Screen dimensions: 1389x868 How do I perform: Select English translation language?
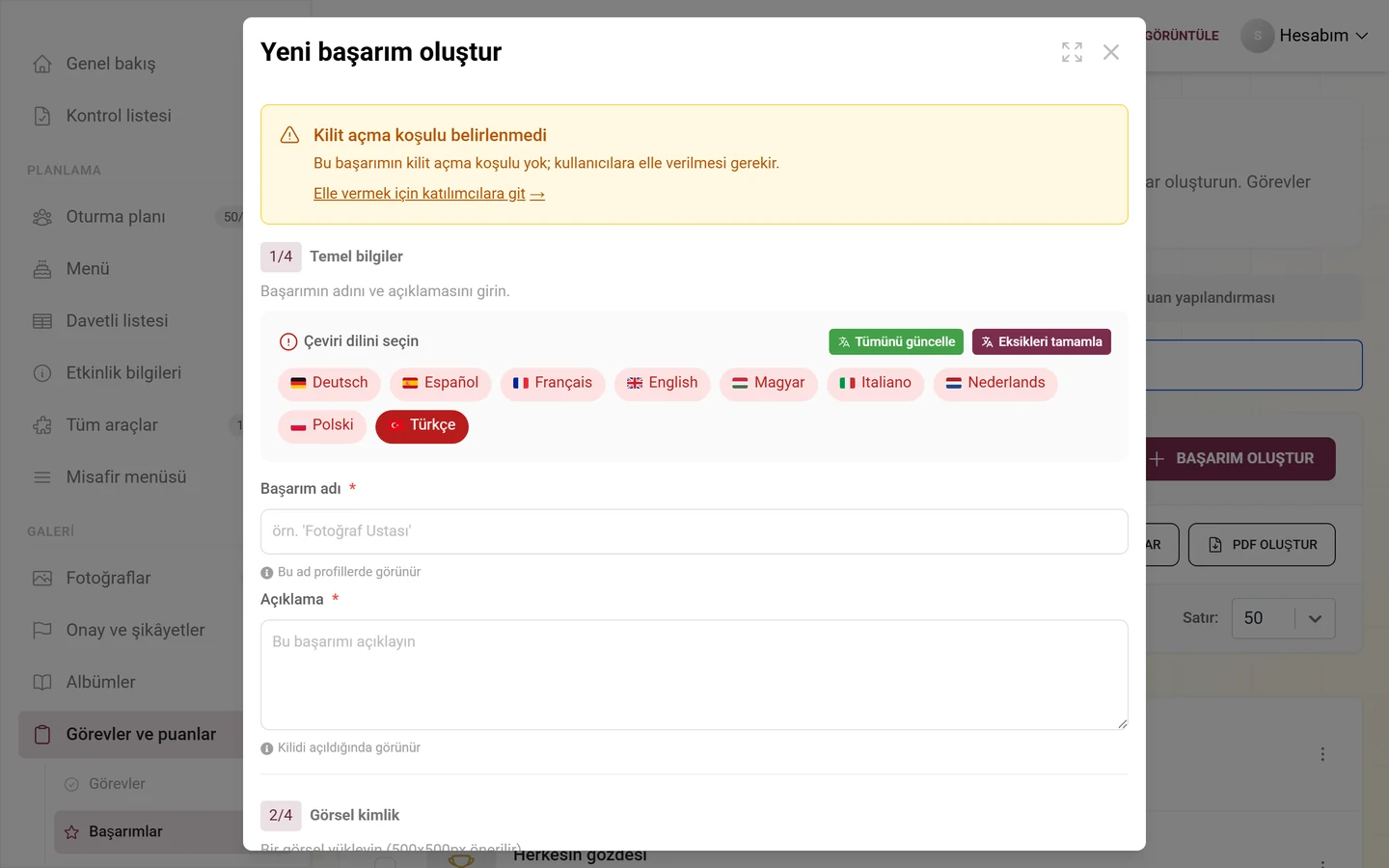663,383
